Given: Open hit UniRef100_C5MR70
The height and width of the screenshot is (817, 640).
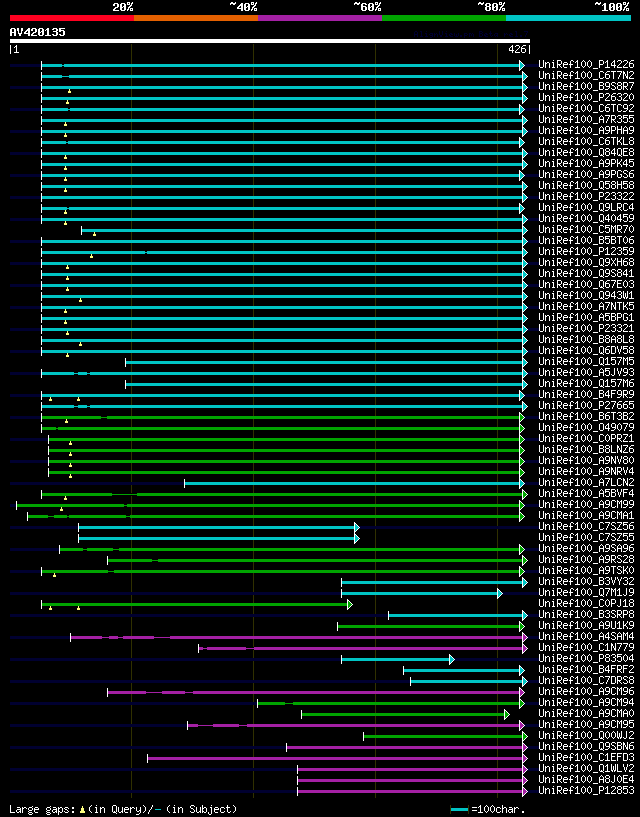Looking at the screenshot, I should tap(586, 229).
